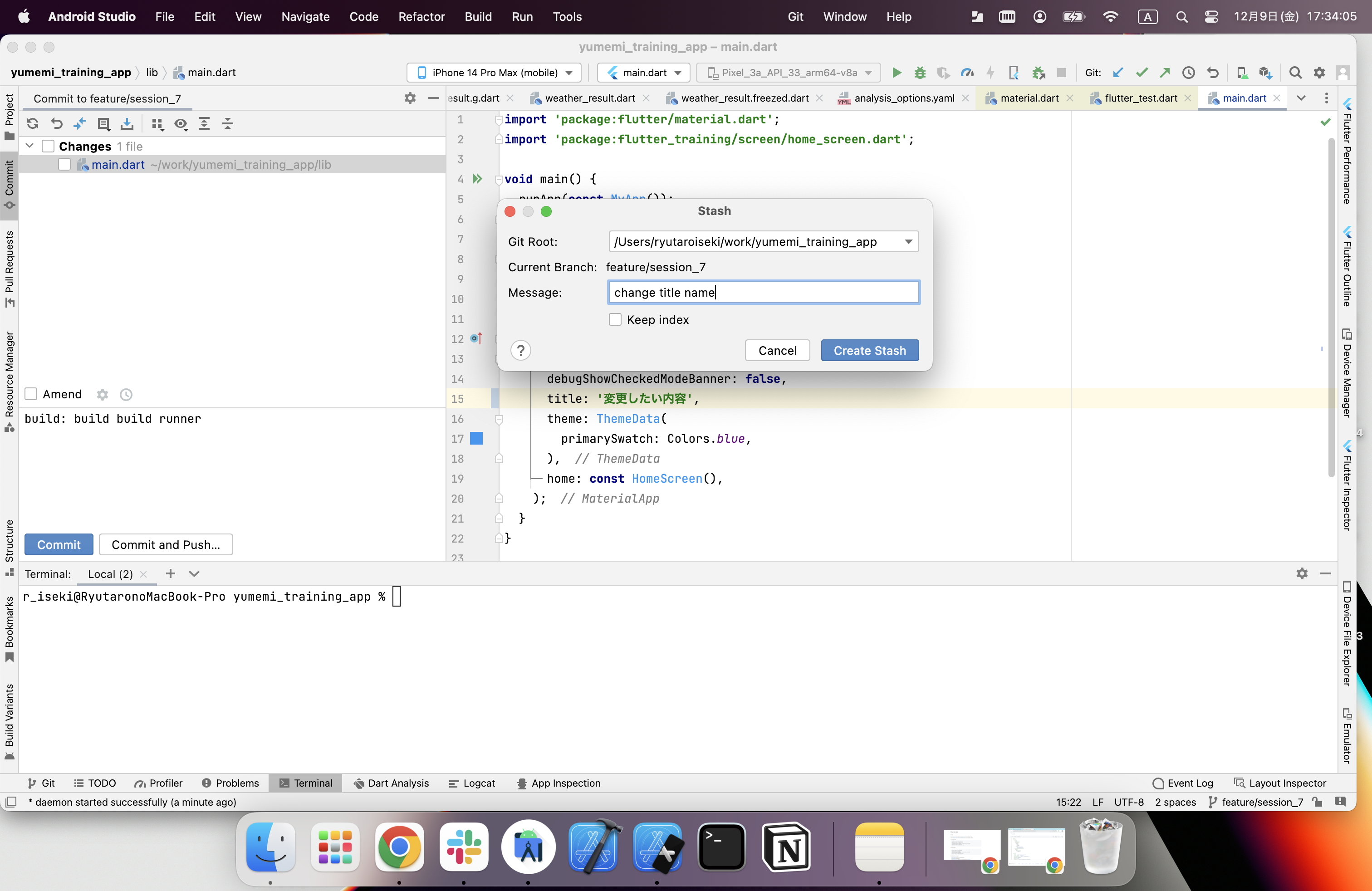Check the Amend checkbox
The width and height of the screenshot is (1372, 891).
tap(31, 394)
